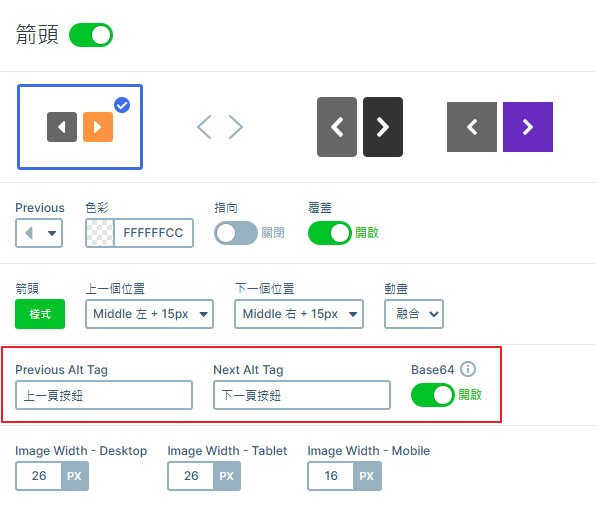Turn off the Base64 toggle
The image size is (597, 505).
tap(433, 395)
